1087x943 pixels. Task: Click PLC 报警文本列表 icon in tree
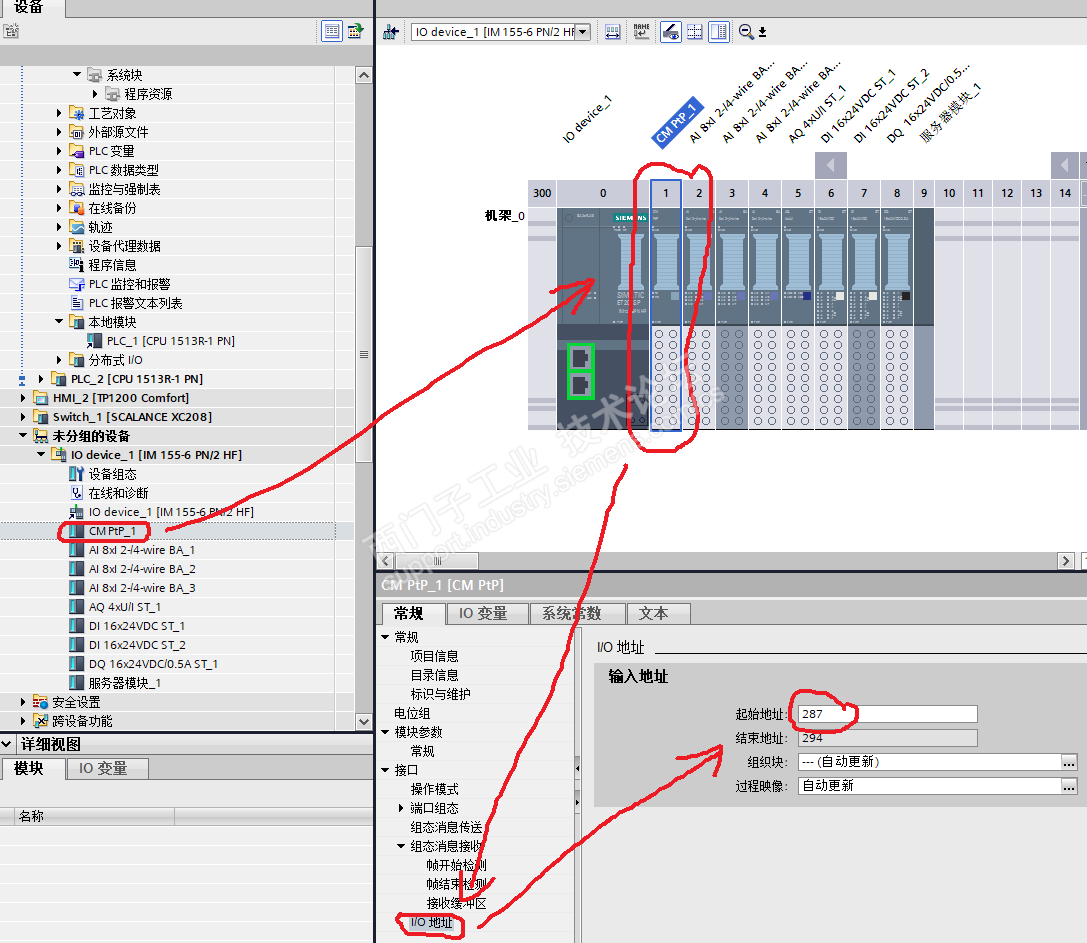coord(76,303)
